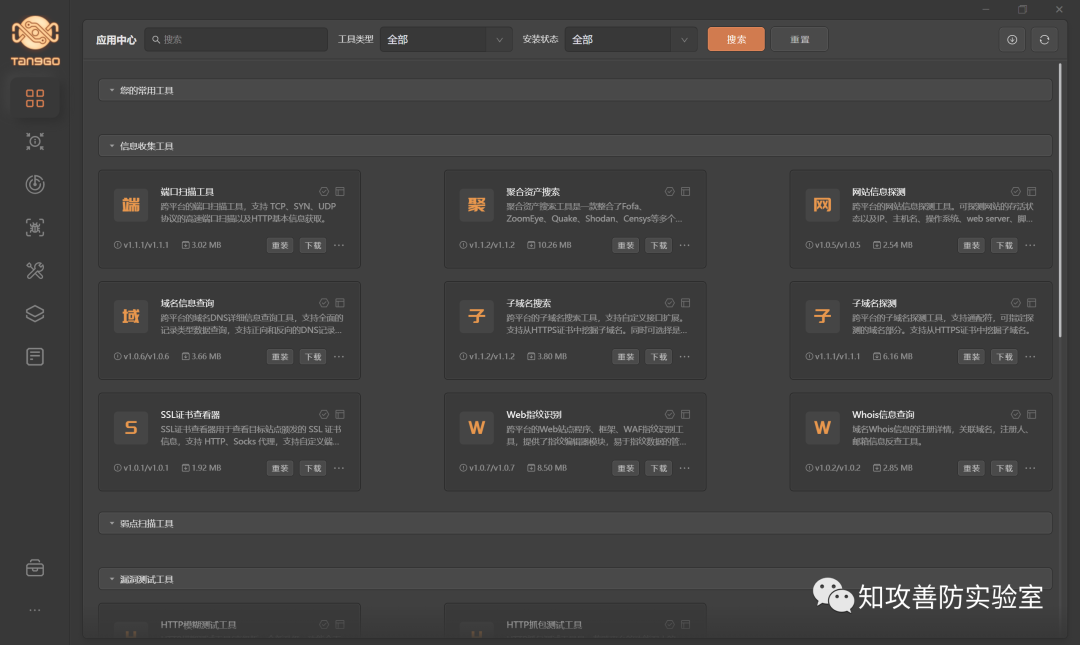The height and width of the screenshot is (645, 1080).
Task: Click 下载 on 聚合资产搜索 card
Action: coord(659,245)
